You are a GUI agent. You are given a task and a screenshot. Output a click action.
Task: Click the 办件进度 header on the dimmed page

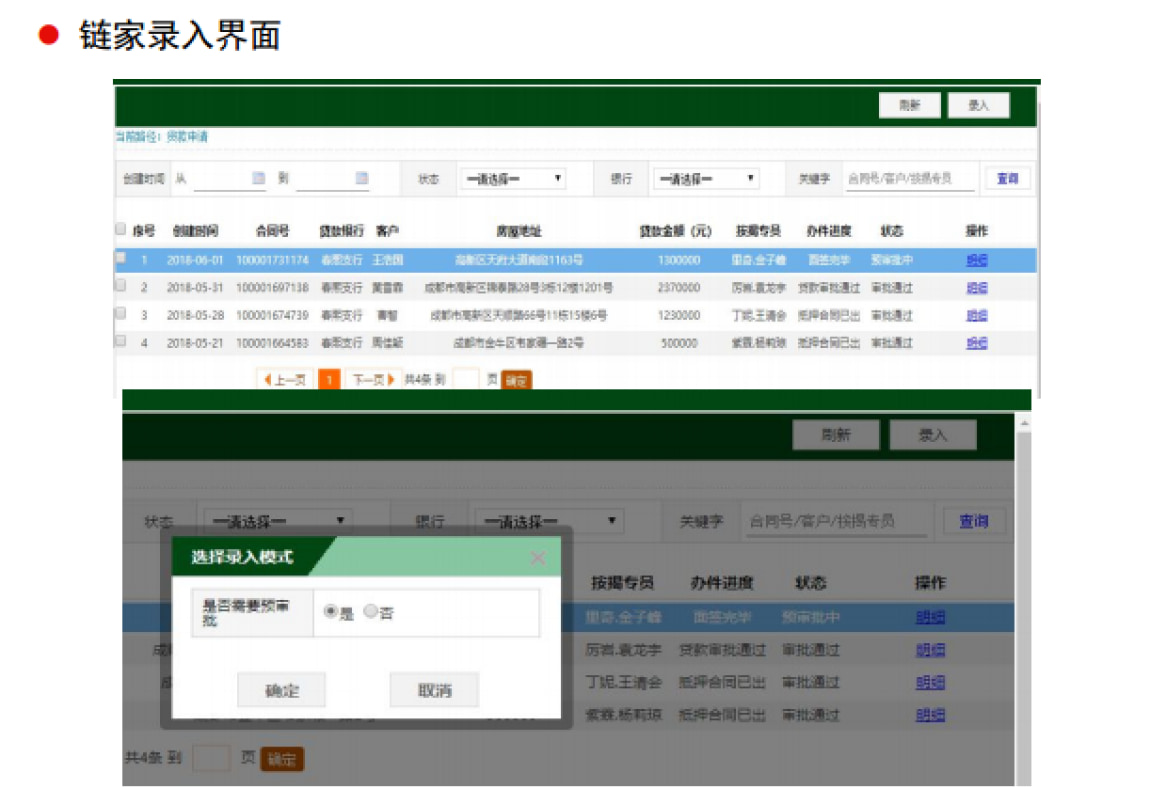(x=722, y=583)
